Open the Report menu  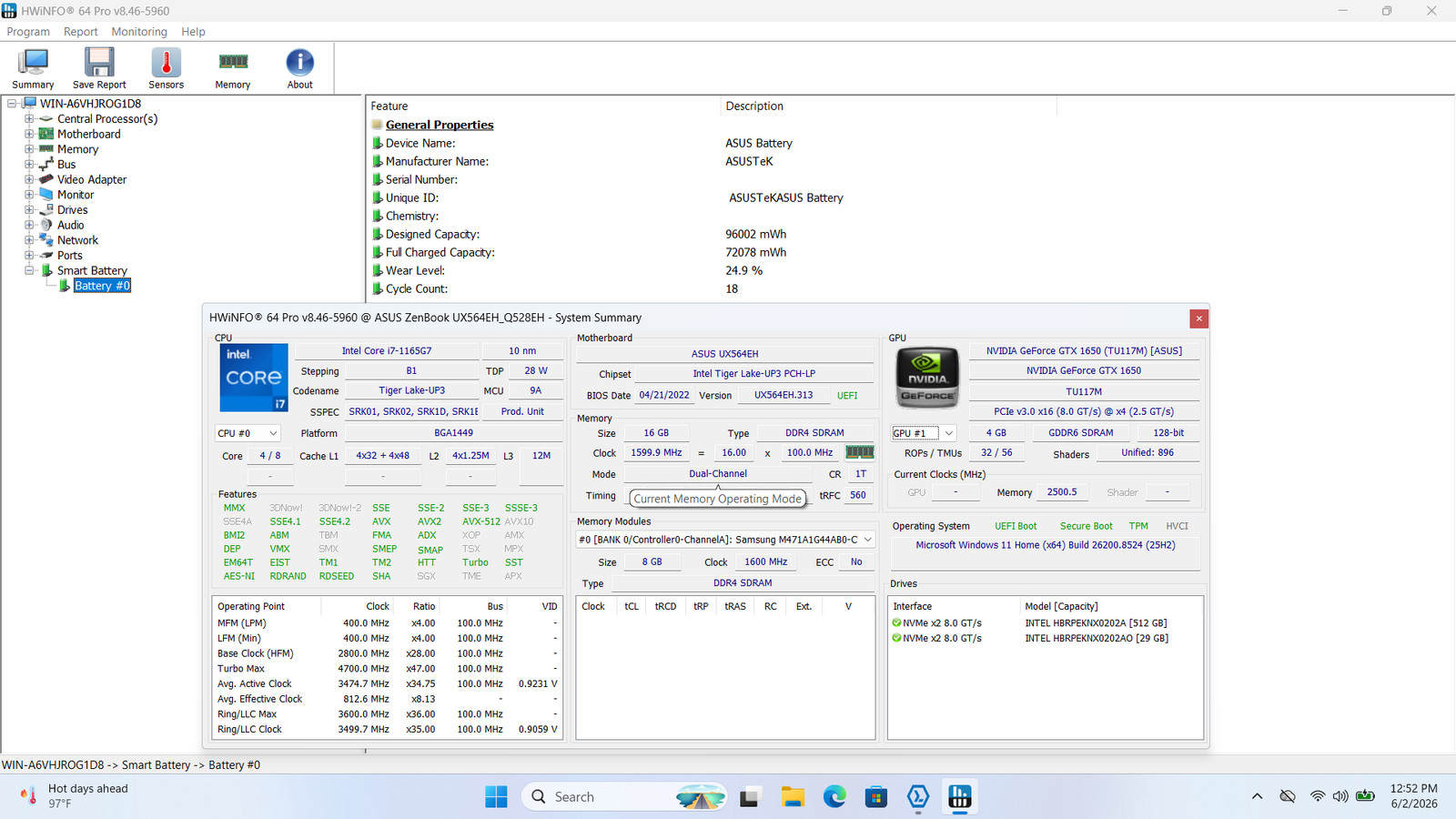pyautogui.click(x=80, y=32)
